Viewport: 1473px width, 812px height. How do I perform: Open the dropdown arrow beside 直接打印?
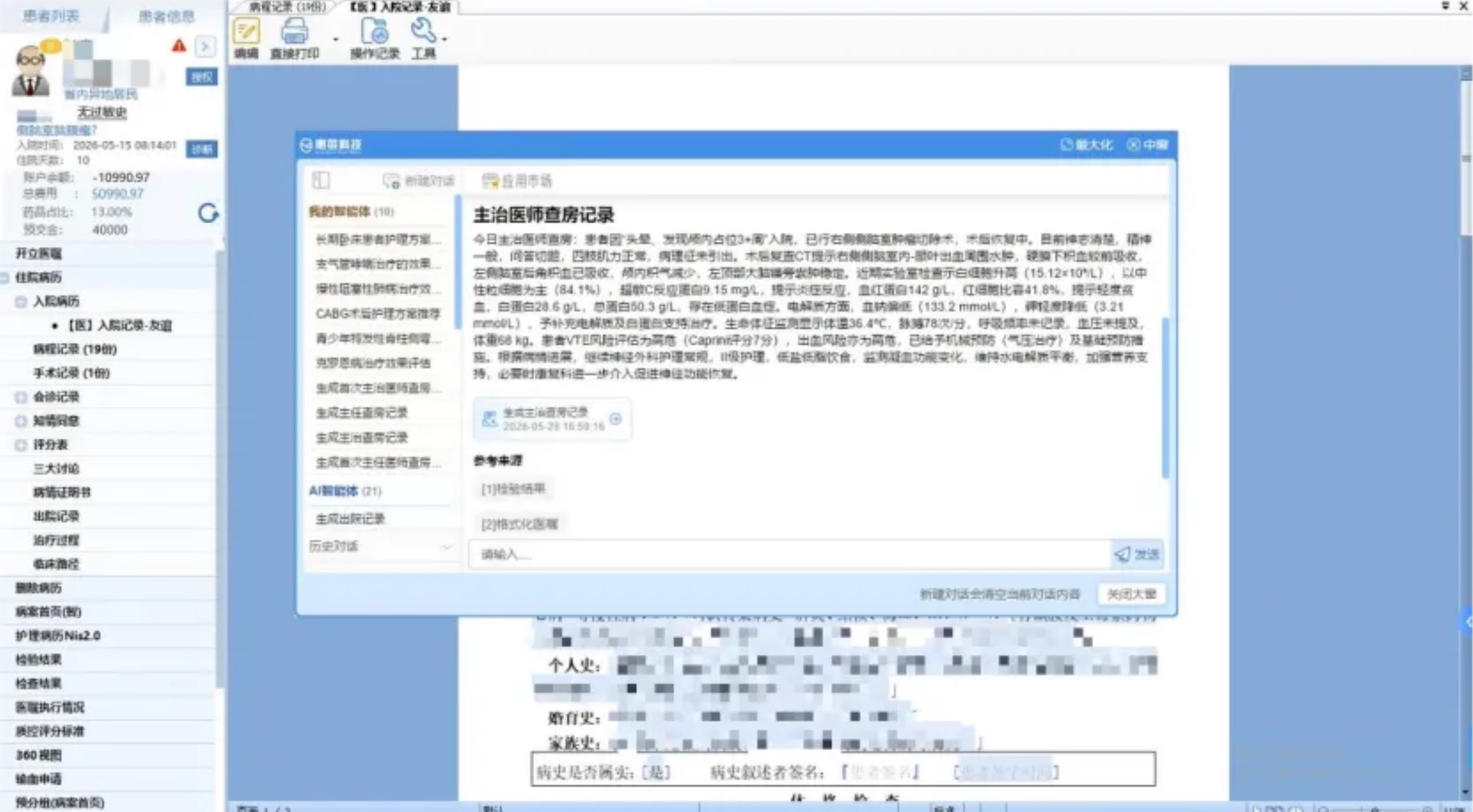coord(336,39)
